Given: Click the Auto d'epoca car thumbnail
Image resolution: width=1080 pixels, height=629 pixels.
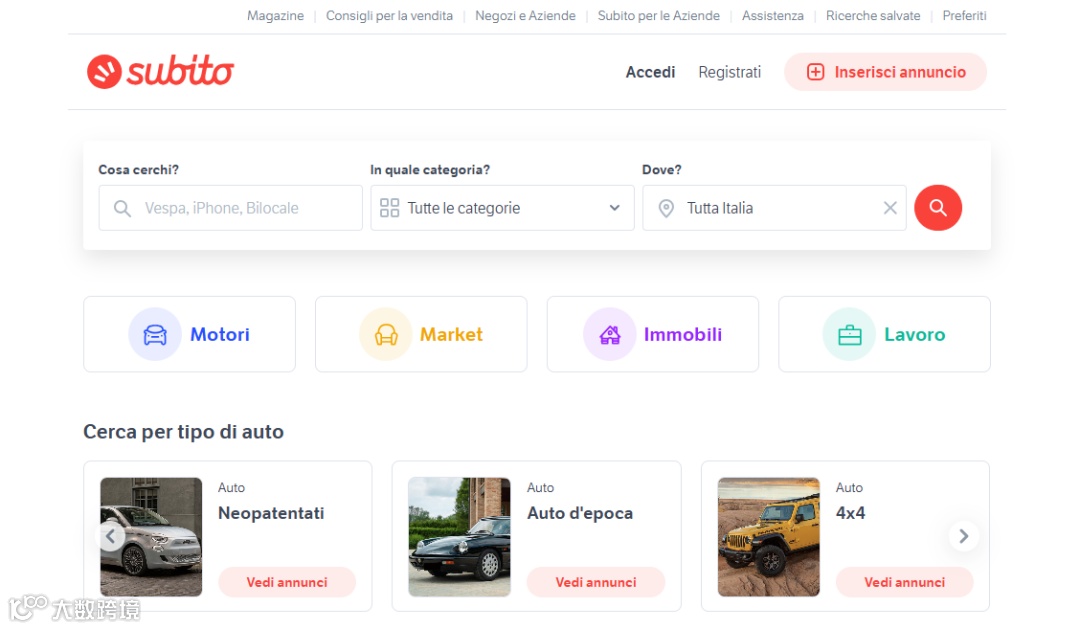Looking at the screenshot, I should [459, 537].
